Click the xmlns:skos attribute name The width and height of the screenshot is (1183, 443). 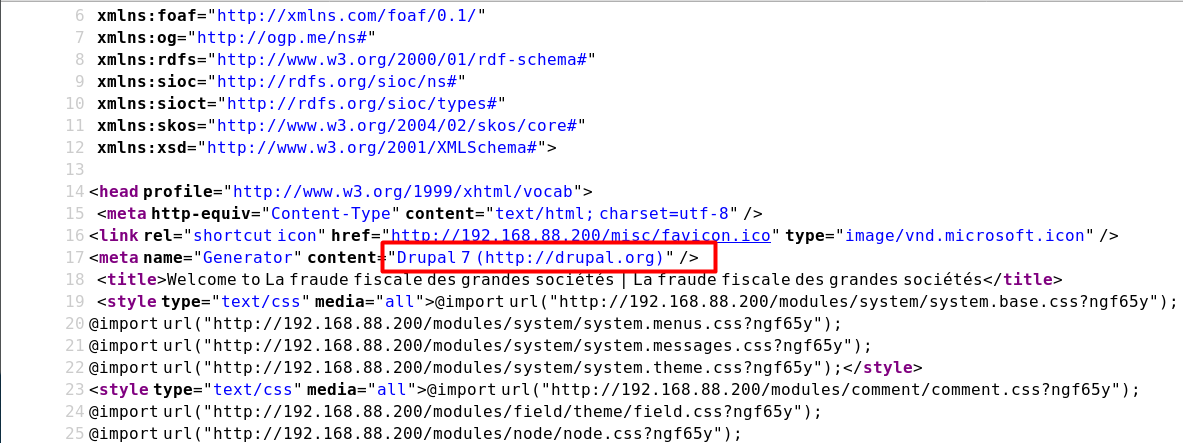point(147,125)
